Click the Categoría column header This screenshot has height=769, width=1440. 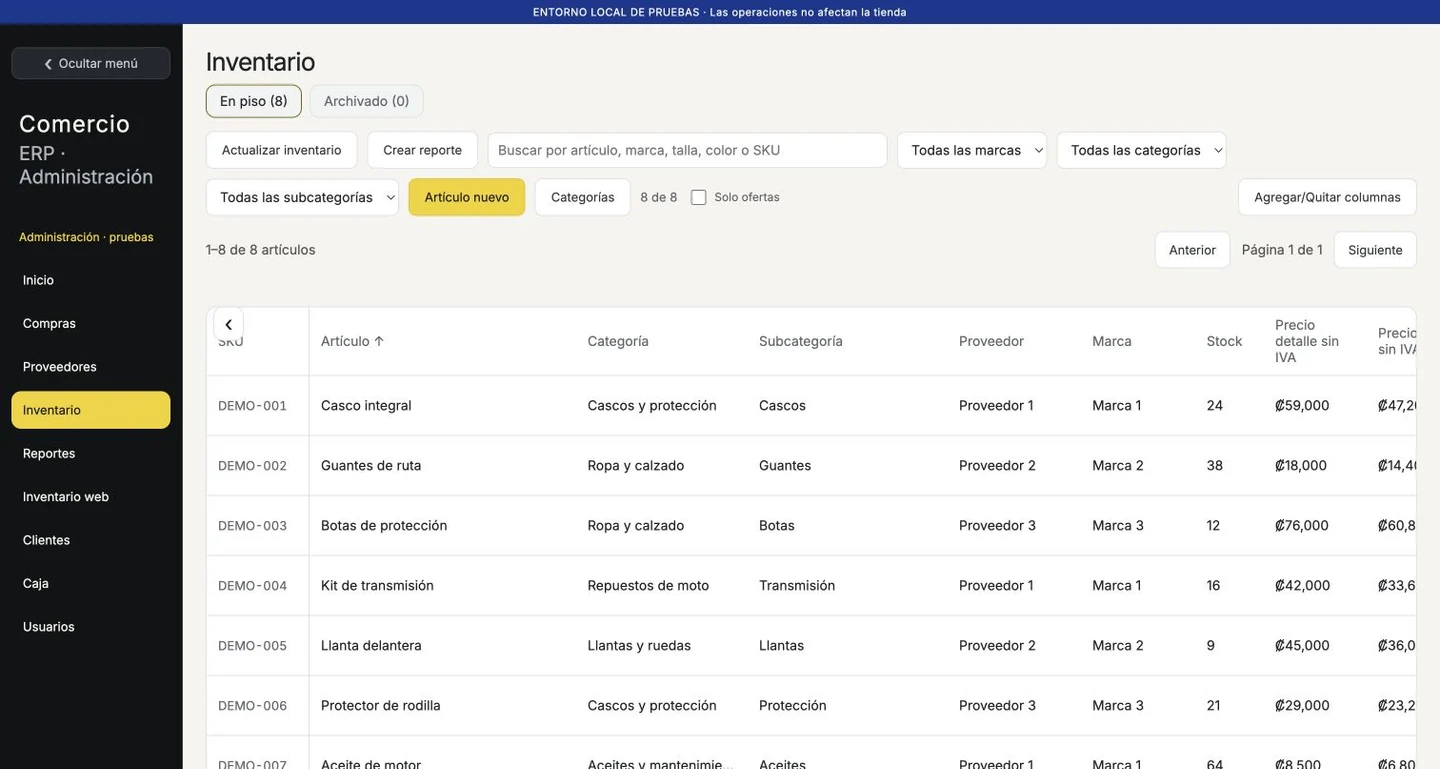(618, 341)
